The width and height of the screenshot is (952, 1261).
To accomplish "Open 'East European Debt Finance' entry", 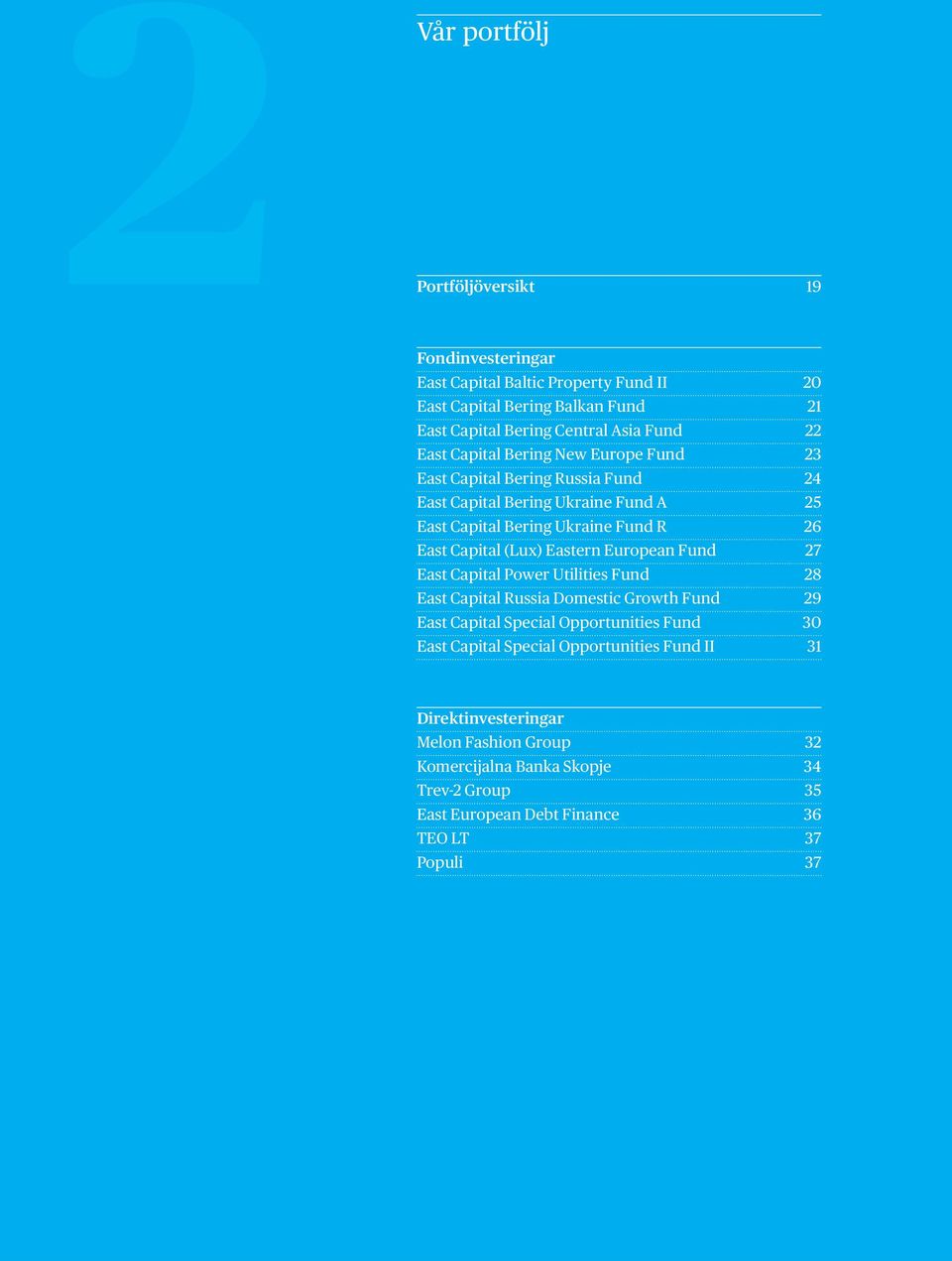I will click(518, 815).
